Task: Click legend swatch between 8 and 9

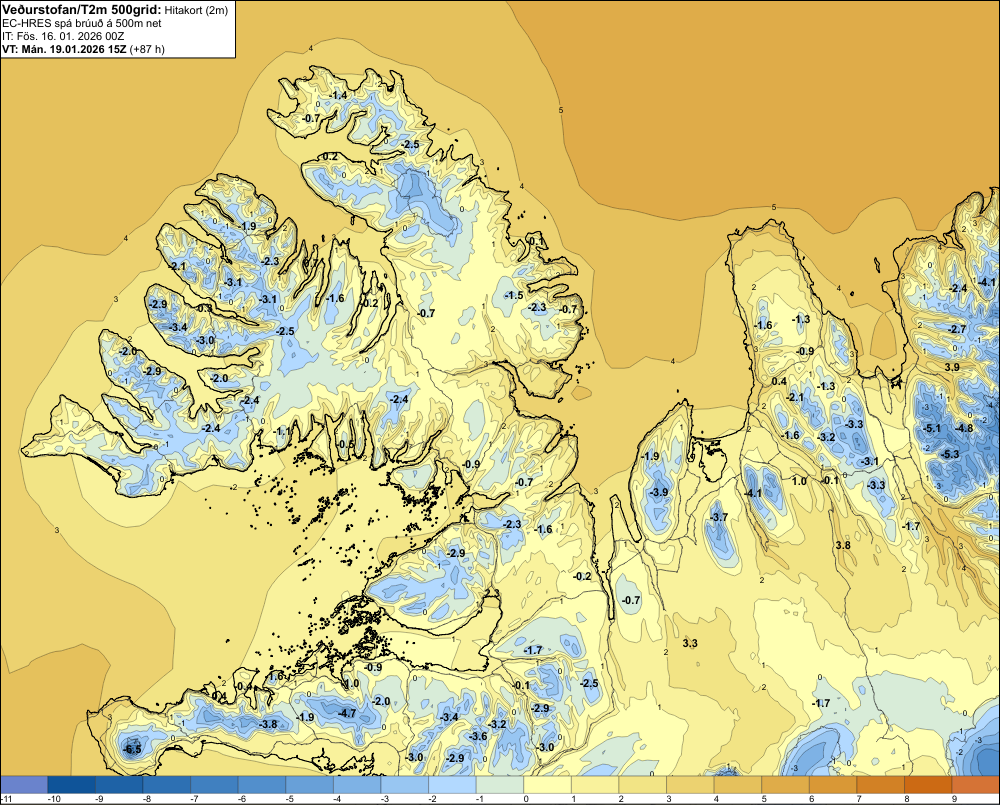Action: [928, 785]
